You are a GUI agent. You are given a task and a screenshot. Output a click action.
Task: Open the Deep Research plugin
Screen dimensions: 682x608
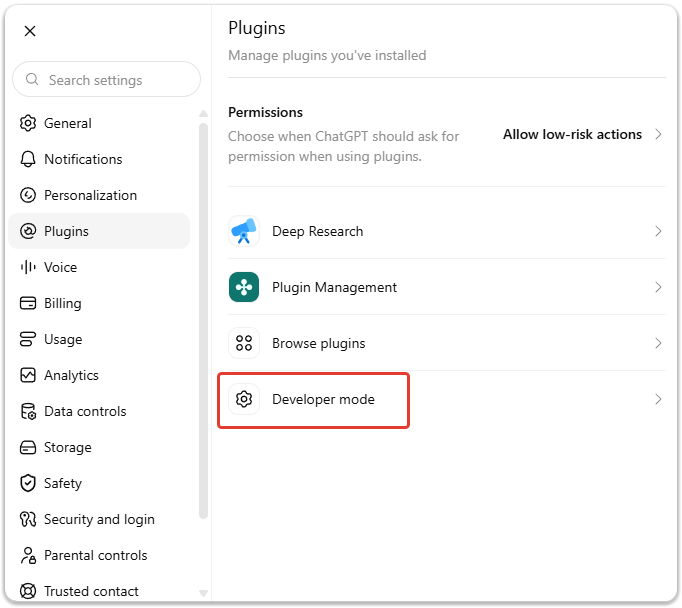click(447, 231)
